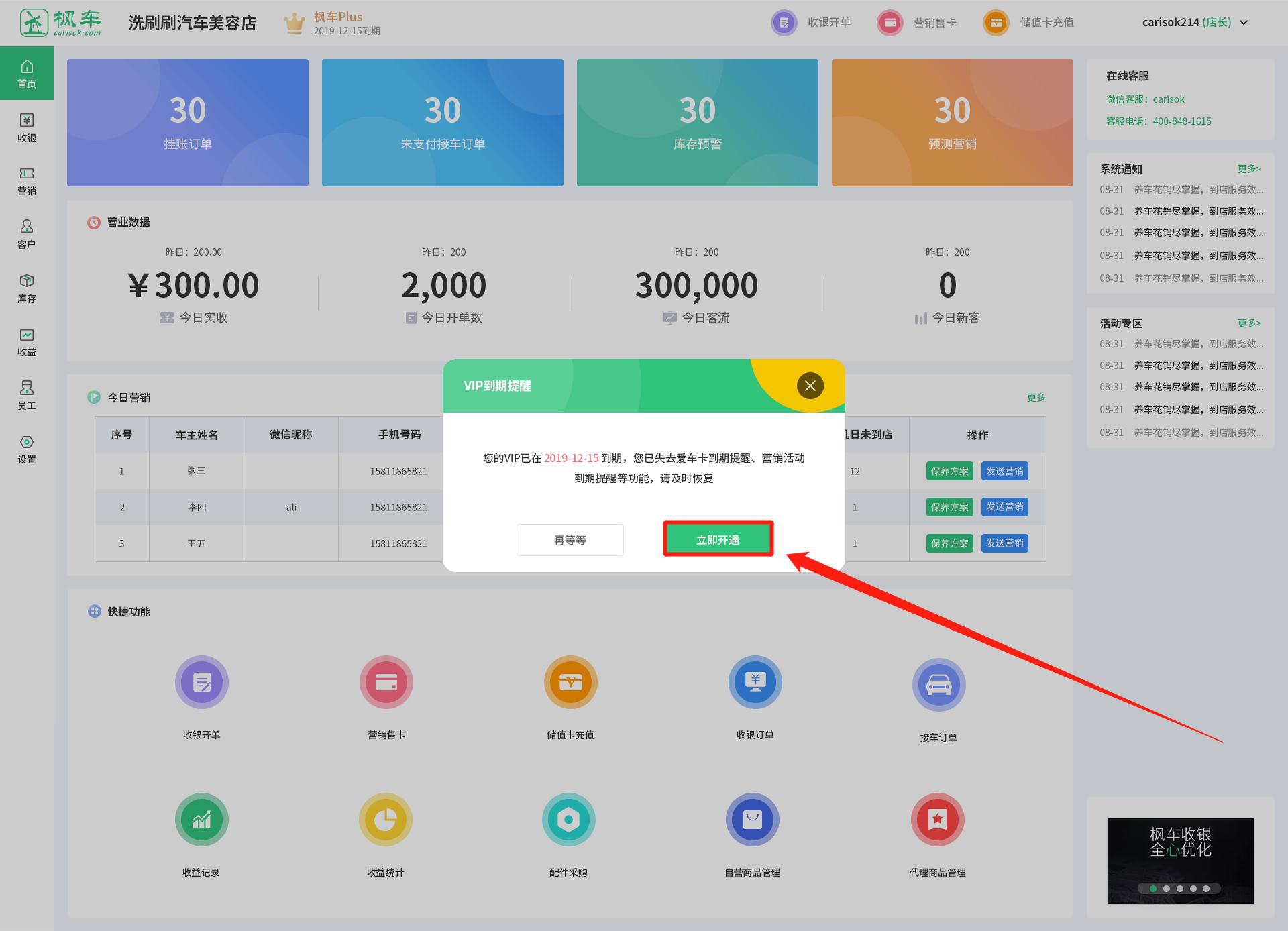
Task: Click the 枫车 carisok logo
Action: 60,23
